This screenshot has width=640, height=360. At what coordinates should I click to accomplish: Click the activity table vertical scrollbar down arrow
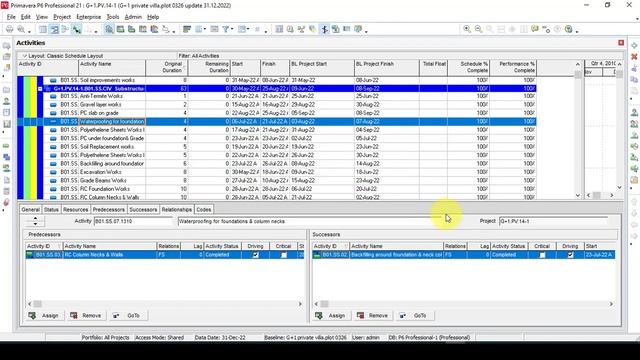(578, 196)
